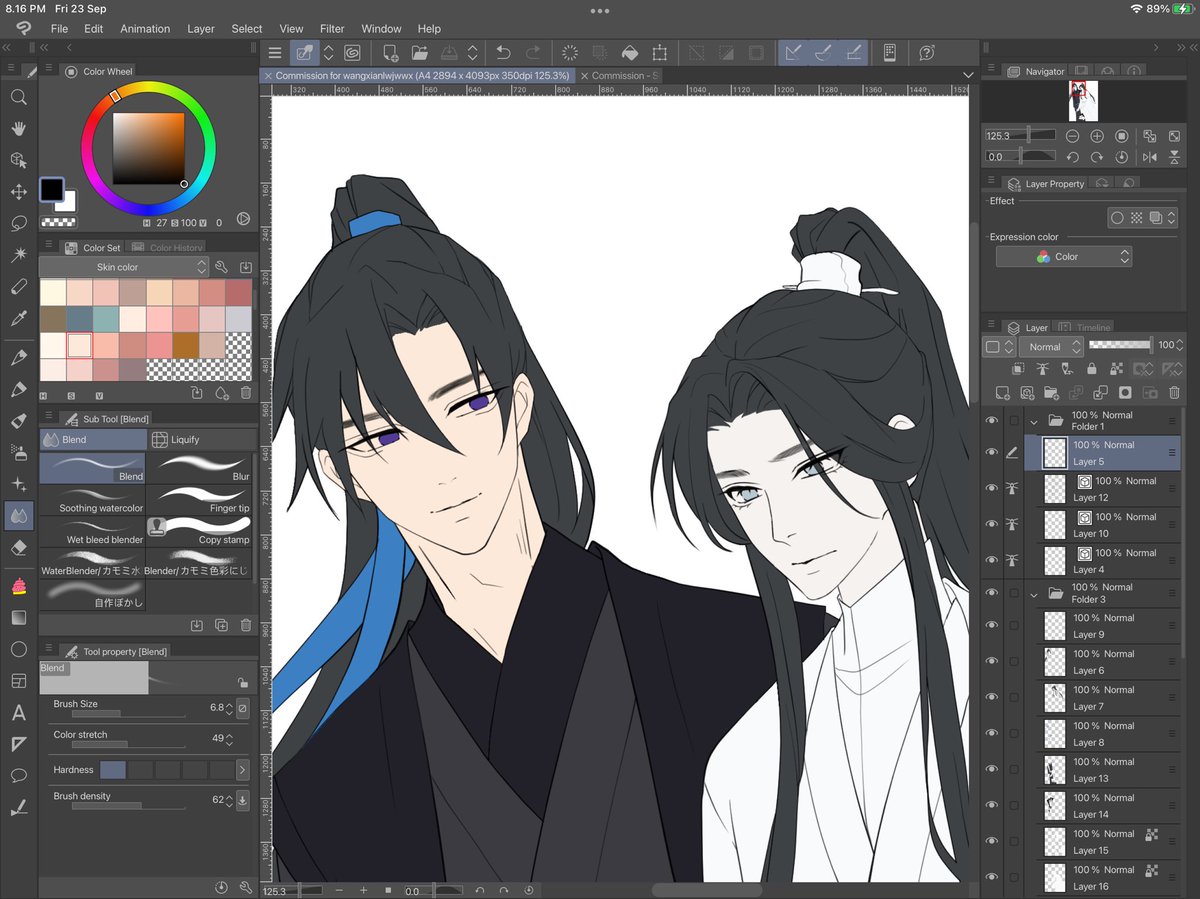
Task: Select the Gradient tool
Action: pos(18,617)
